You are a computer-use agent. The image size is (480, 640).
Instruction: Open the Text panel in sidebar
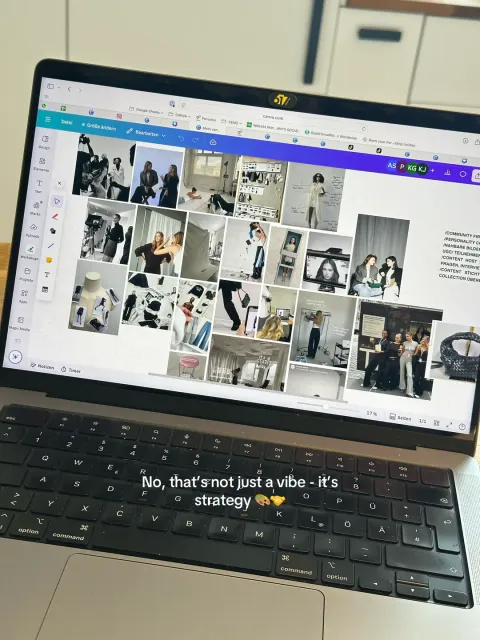(39, 186)
